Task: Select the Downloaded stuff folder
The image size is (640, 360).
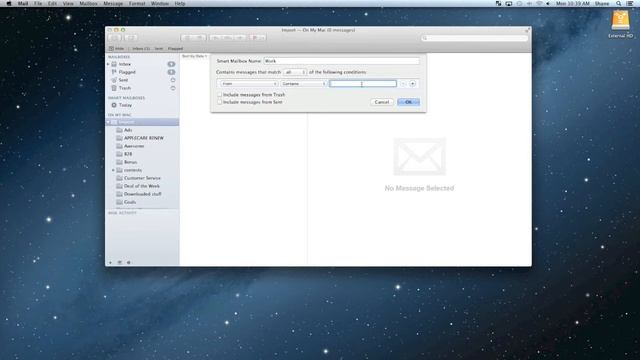Action: (142, 194)
